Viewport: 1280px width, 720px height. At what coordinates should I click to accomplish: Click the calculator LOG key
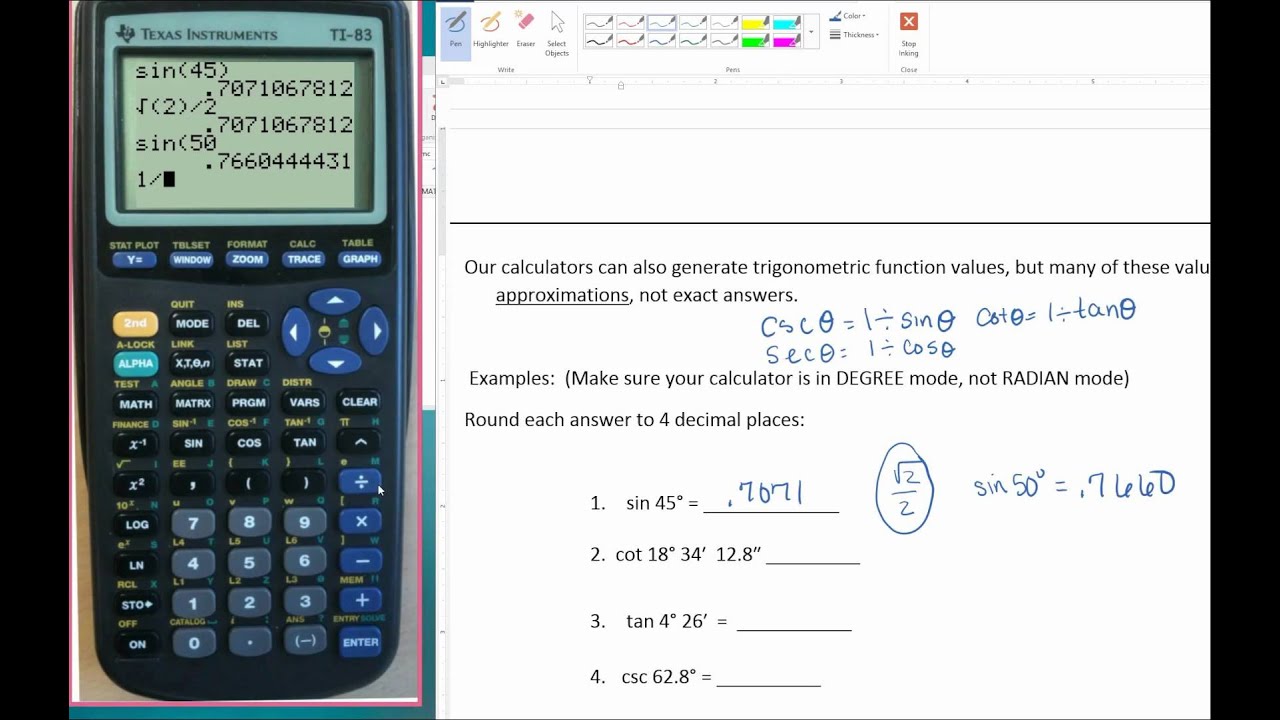[137, 524]
